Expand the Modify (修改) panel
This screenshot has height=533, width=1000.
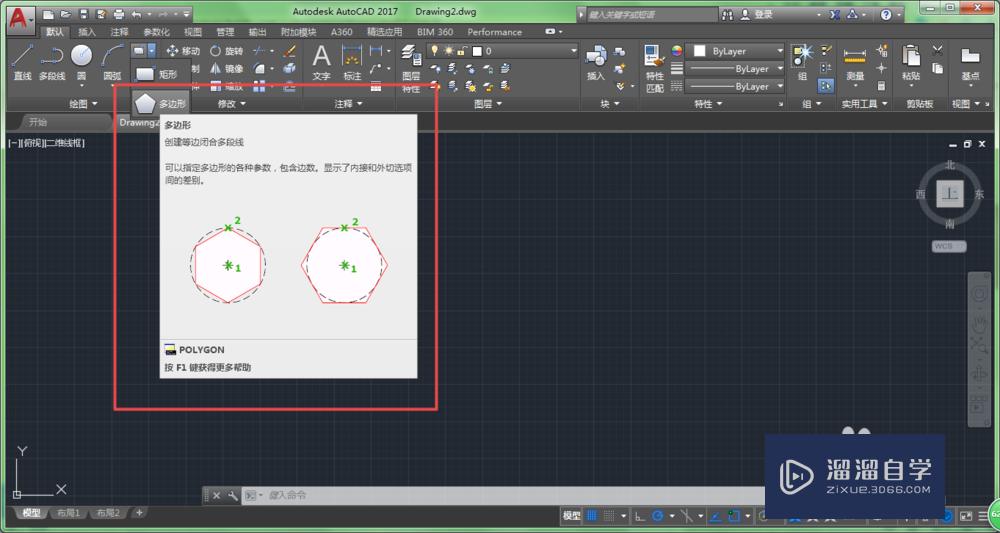click(x=232, y=104)
